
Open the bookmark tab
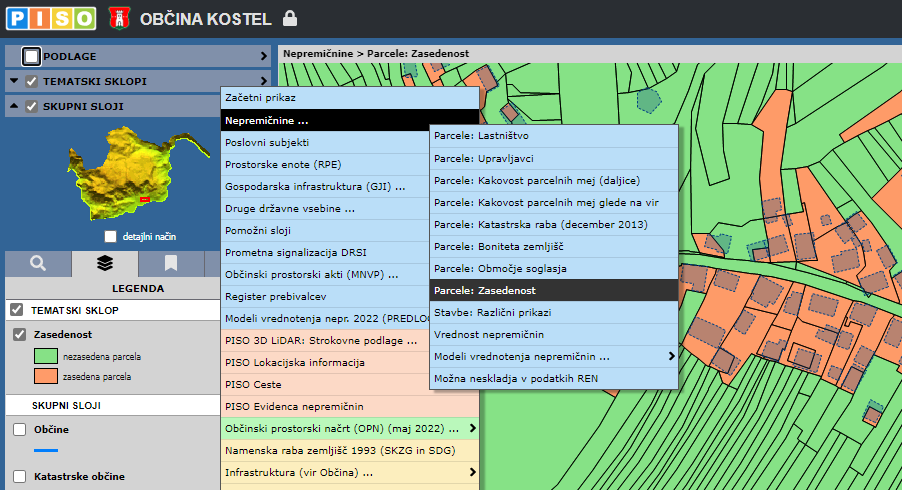[x=171, y=264]
